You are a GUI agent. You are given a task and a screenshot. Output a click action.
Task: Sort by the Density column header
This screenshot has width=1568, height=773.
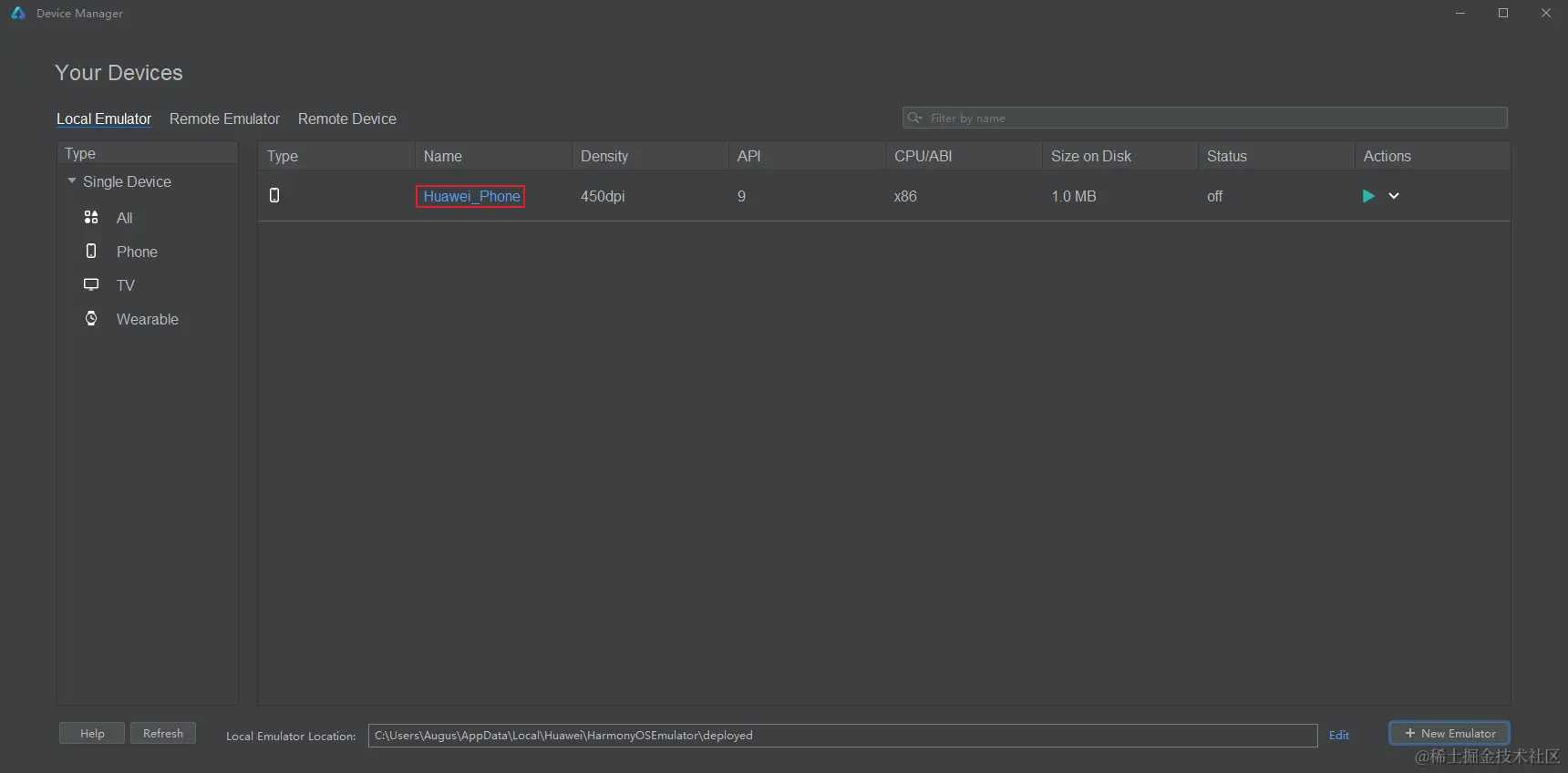(x=650, y=156)
